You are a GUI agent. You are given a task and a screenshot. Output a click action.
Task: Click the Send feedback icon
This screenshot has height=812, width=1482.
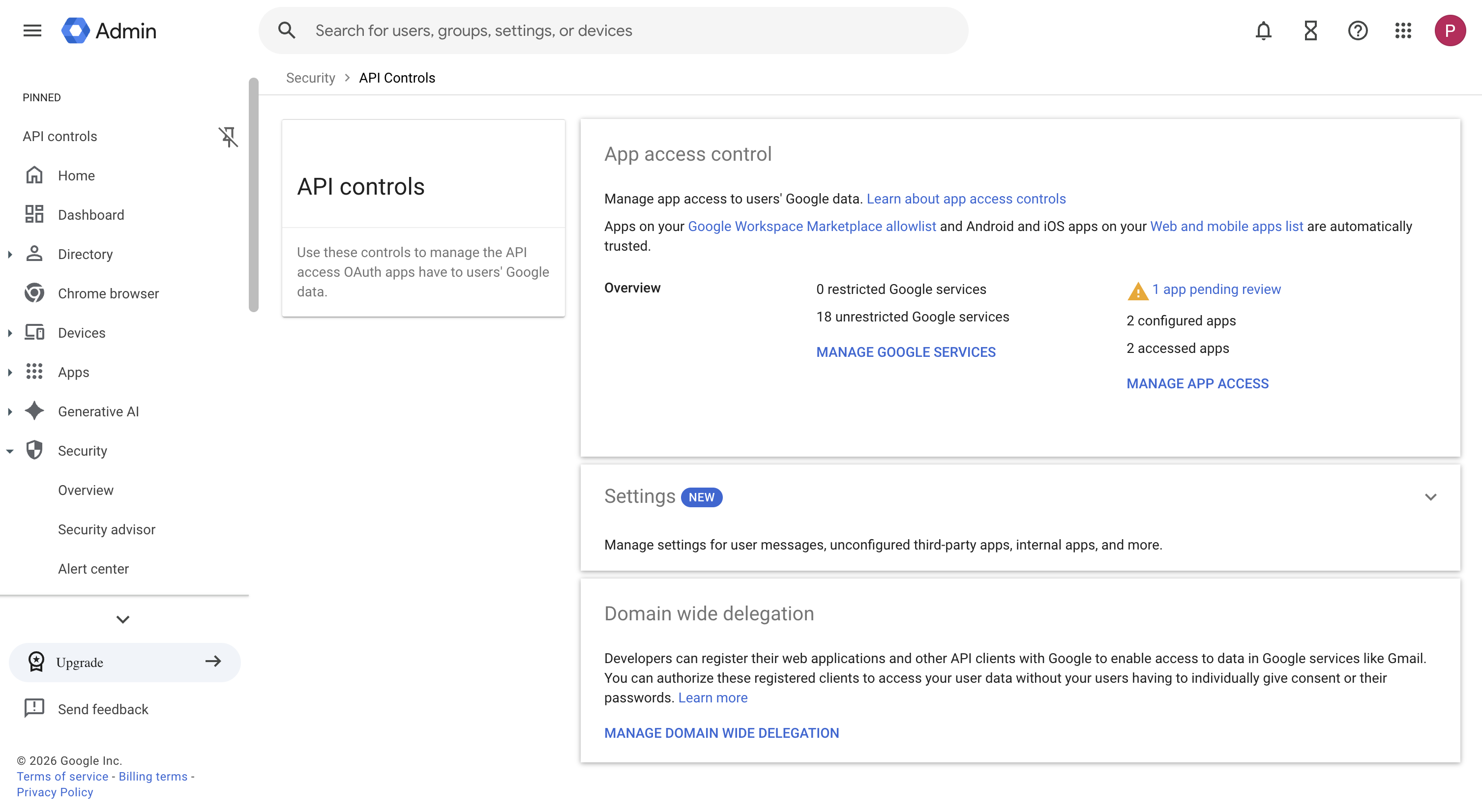pos(34,708)
